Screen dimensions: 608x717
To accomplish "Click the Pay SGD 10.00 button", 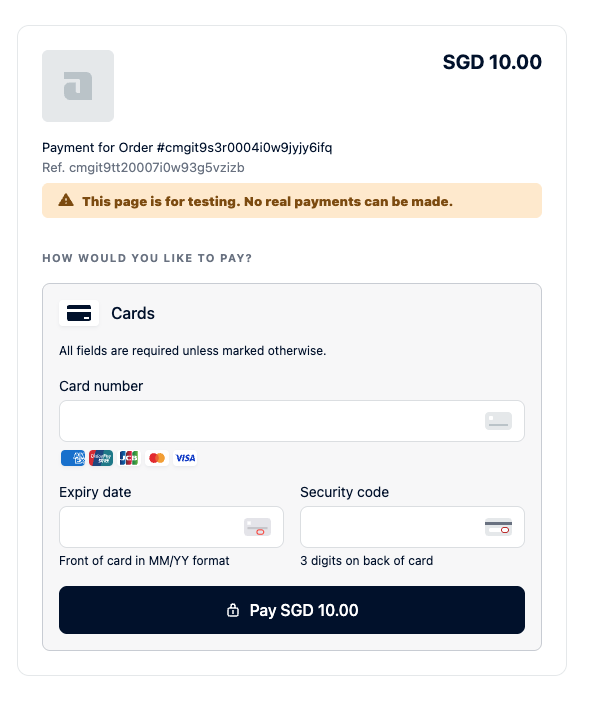I will [x=292, y=610].
